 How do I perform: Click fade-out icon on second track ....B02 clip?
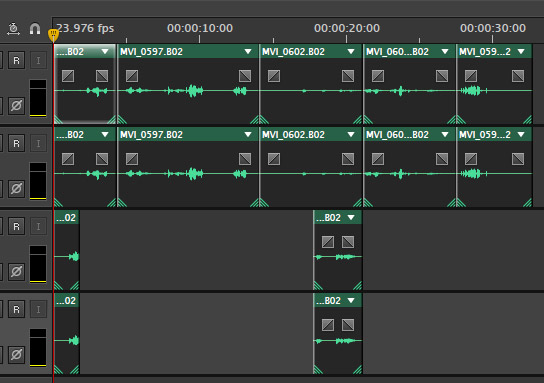[x=102, y=159]
